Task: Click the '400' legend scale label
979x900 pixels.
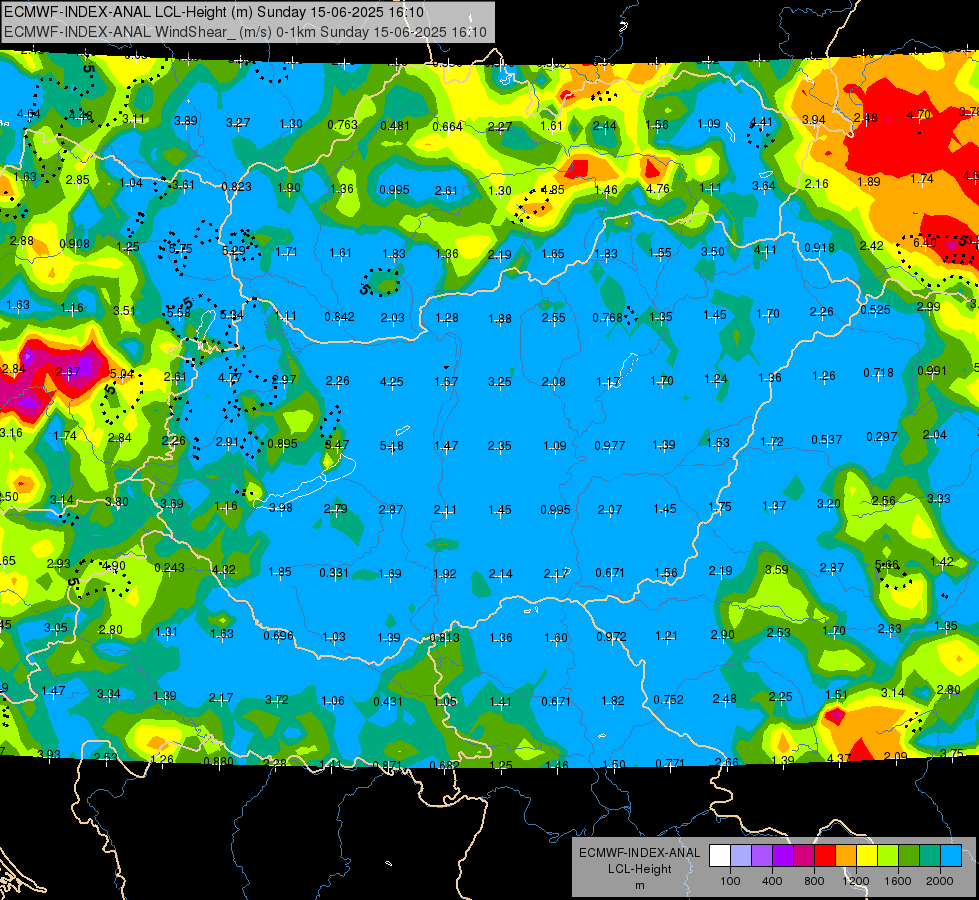Action: pos(772,881)
